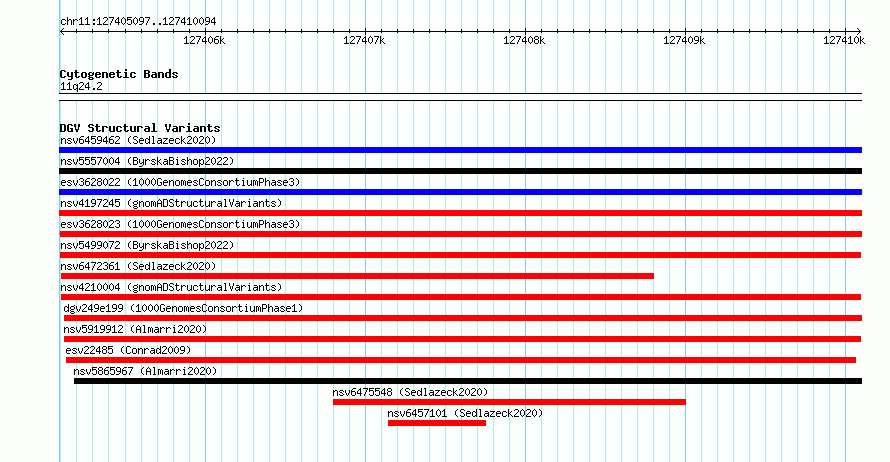The height and width of the screenshot is (462, 890).
Task: Open nsv5865967 (Almarri2020) label
Action: (x=145, y=371)
